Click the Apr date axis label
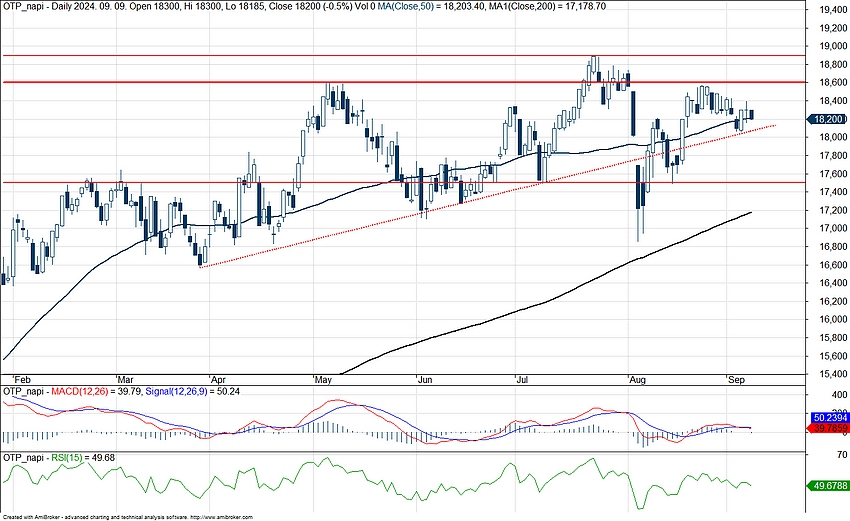The image size is (850, 521). pyautogui.click(x=218, y=380)
